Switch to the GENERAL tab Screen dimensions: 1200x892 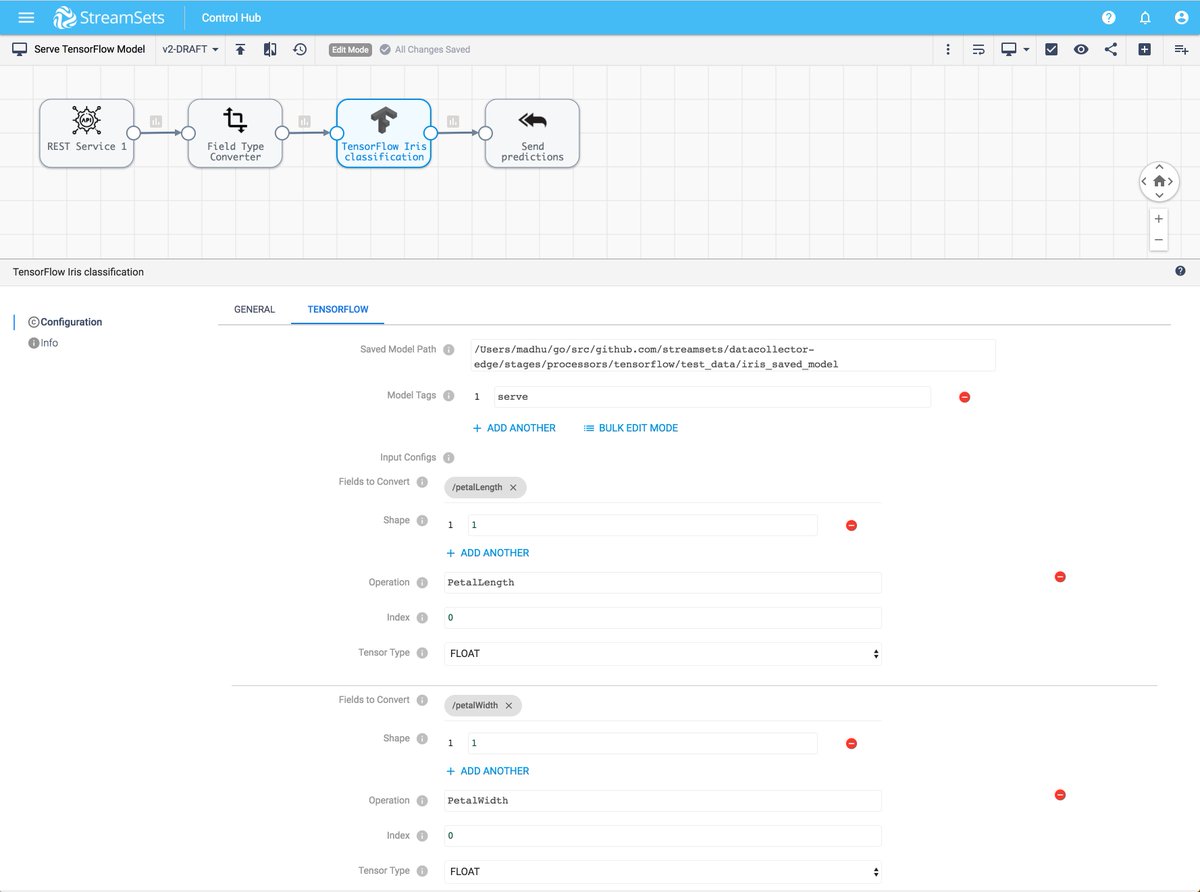(254, 310)
